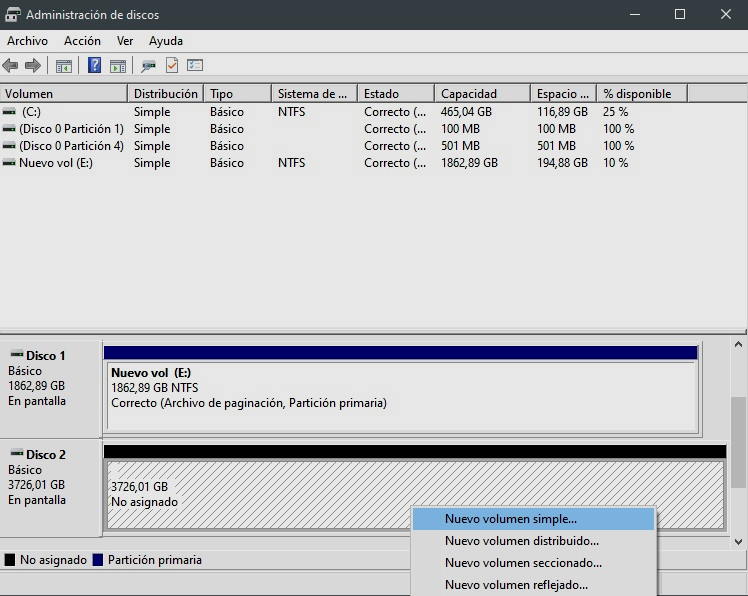This screenshot has height=596, width=748.
Task: Select the Disco 1 Nuevo vol (E:) partition
Action: [400, 390]
